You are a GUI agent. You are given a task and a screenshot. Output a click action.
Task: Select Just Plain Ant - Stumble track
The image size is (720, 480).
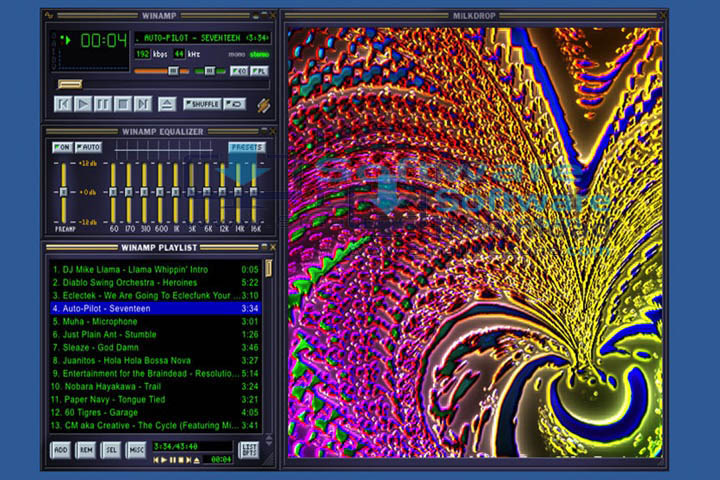point(156,334)
